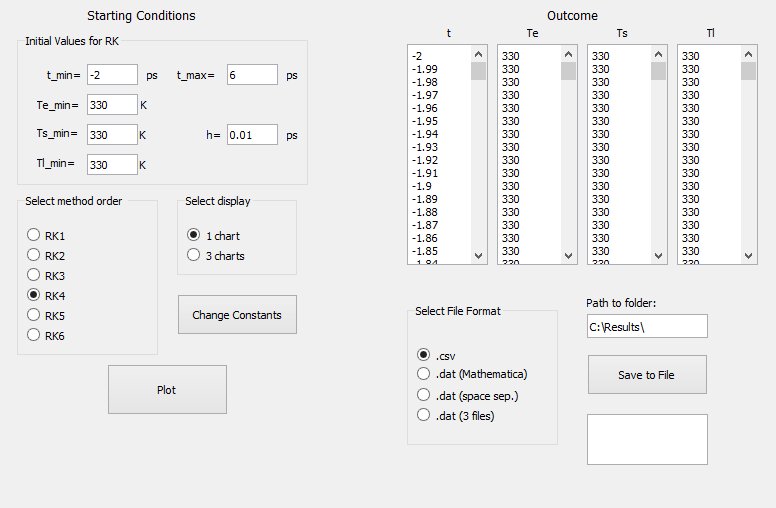The width and height of the screenshot is (776, 508).
Task: Click the Te list scroll up arrow
Action: click(568, 54)
